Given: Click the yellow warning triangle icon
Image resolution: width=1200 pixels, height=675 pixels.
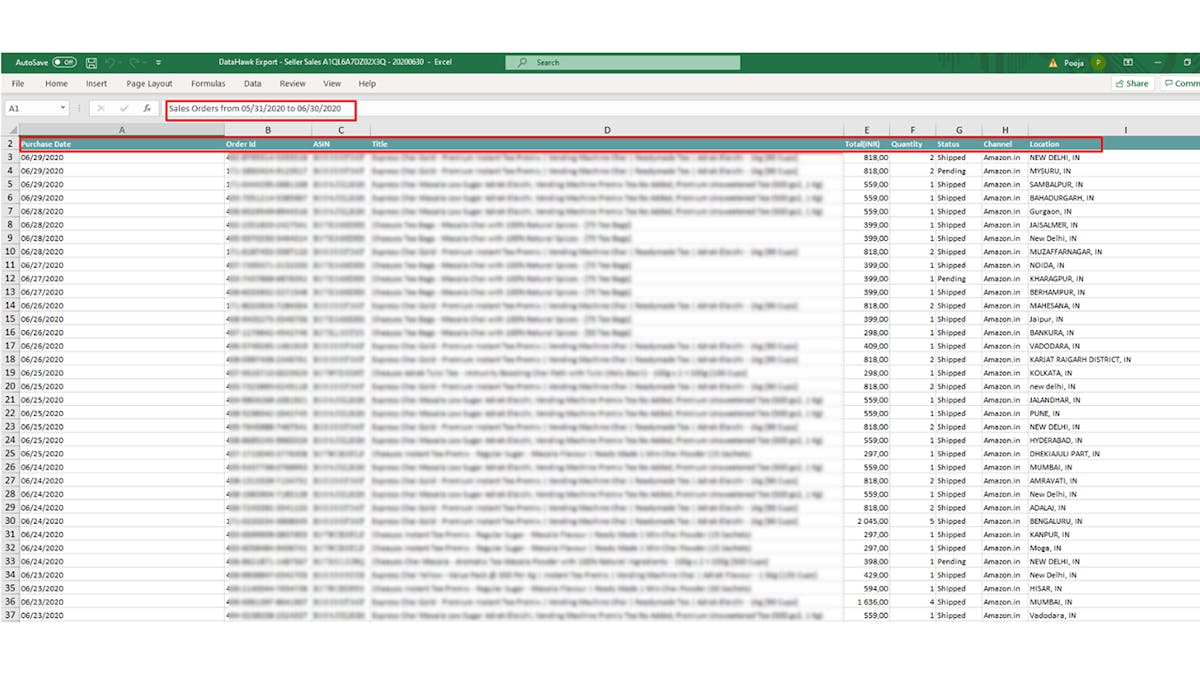Looking at the screenshot, I should (x=1053, y=62).
